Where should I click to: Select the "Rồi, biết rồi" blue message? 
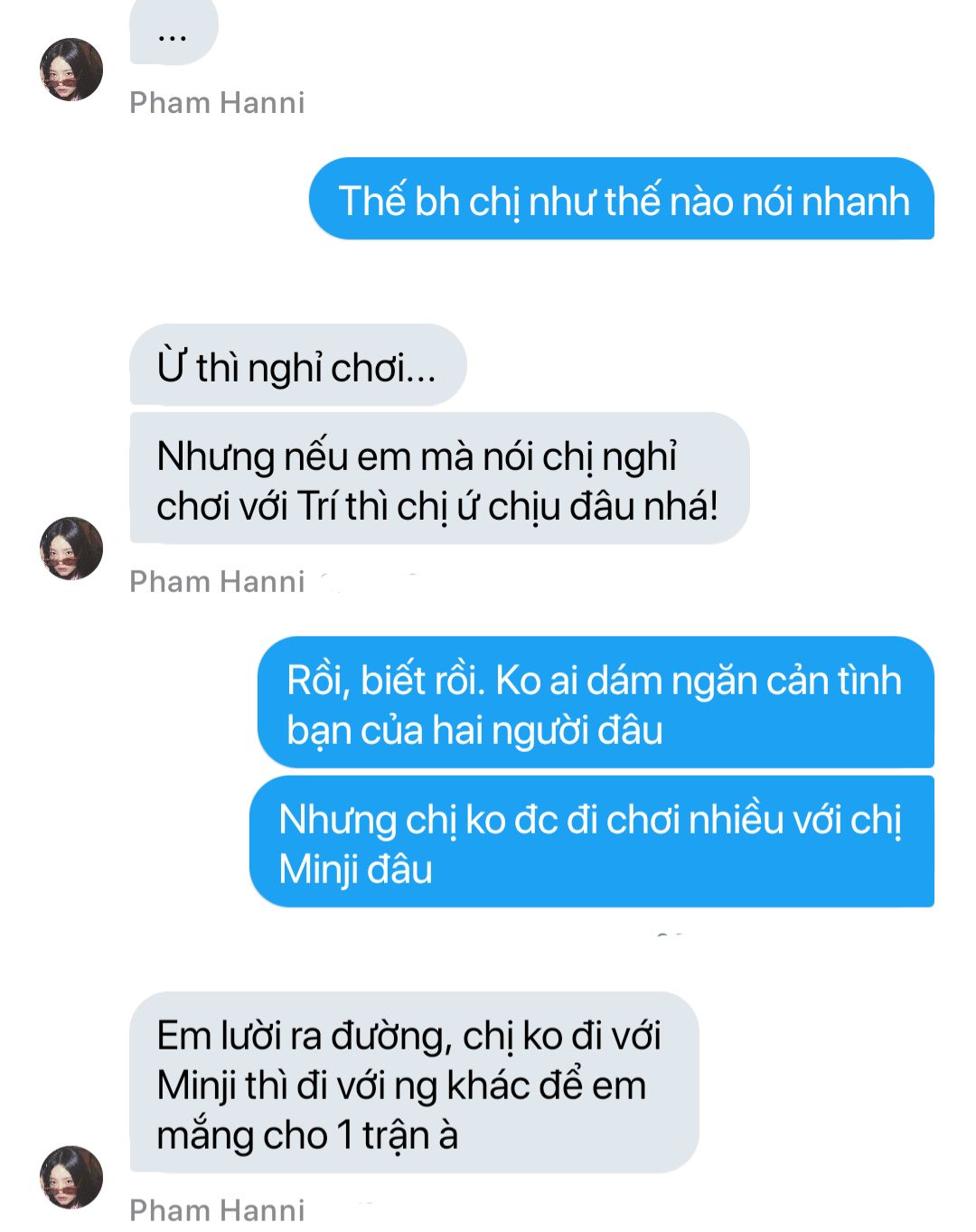[x=596, y=702]
